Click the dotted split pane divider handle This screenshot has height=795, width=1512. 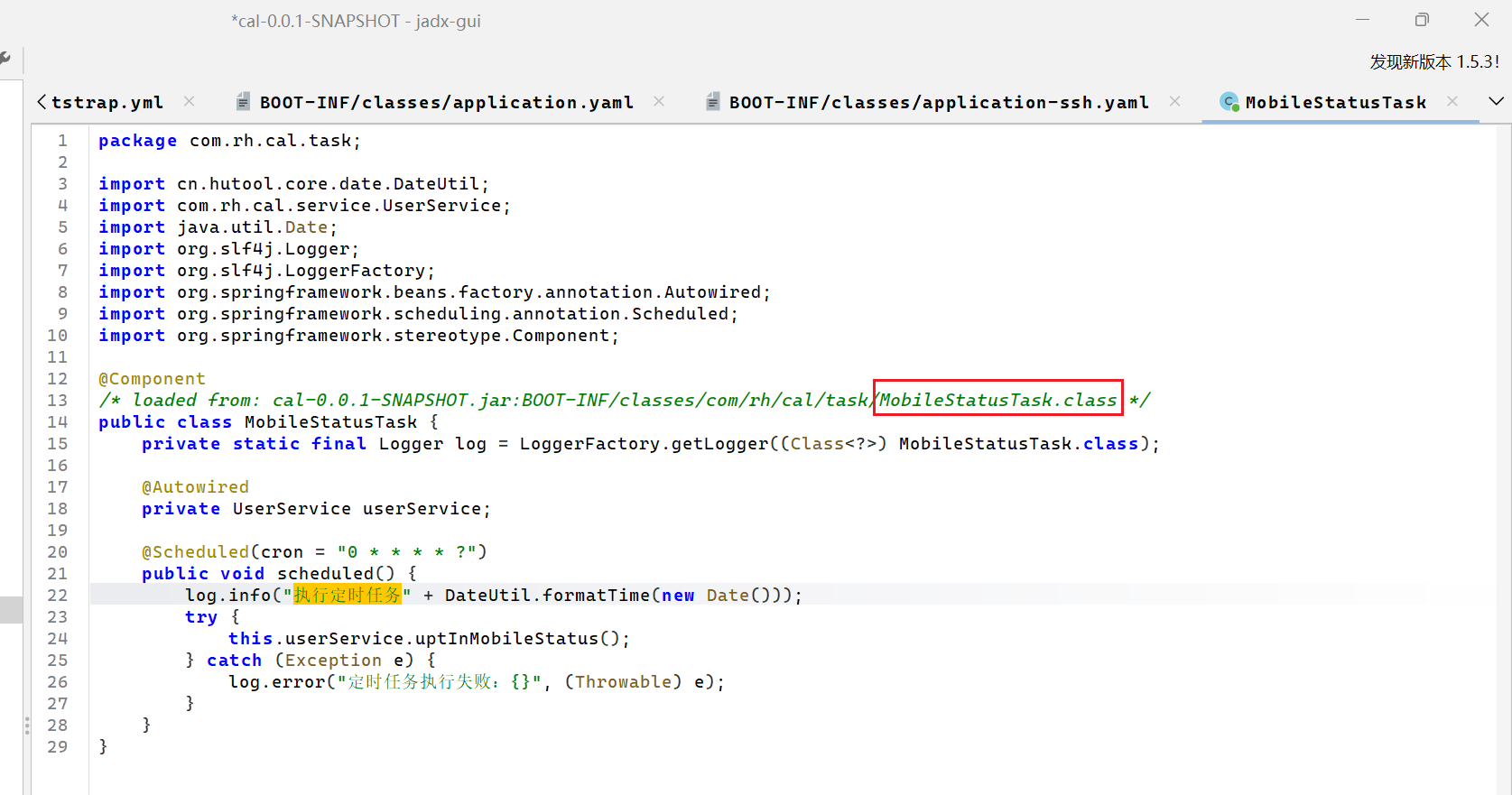click(27, 725)
